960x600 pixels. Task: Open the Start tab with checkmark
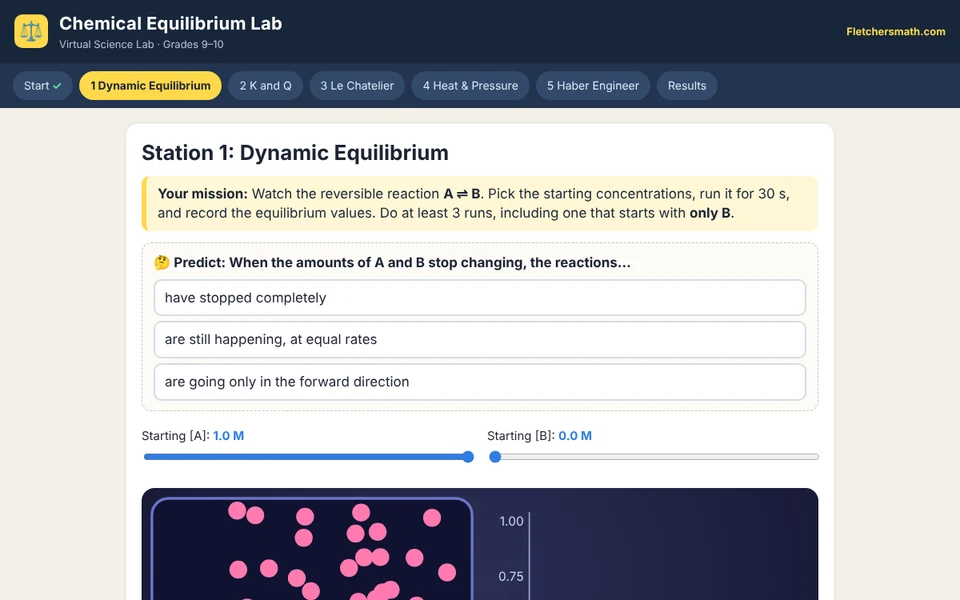point(43,86)
